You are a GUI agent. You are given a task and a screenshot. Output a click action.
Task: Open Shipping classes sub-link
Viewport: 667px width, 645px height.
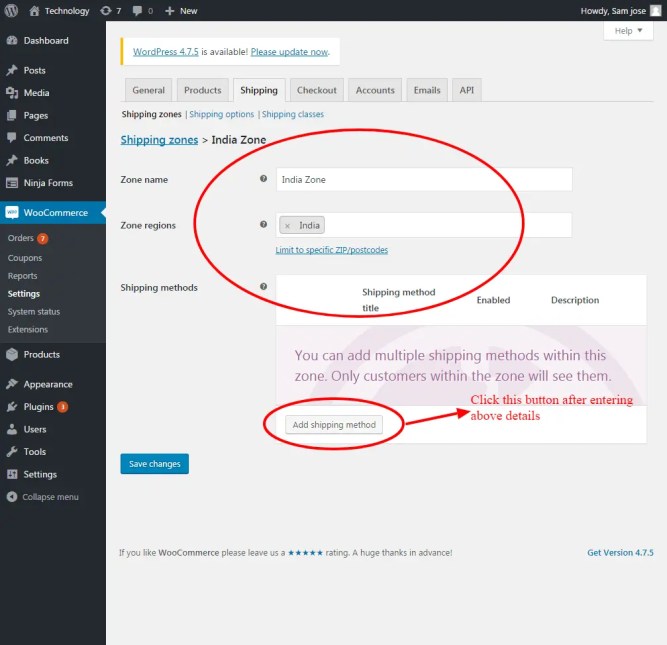[293, 114]
